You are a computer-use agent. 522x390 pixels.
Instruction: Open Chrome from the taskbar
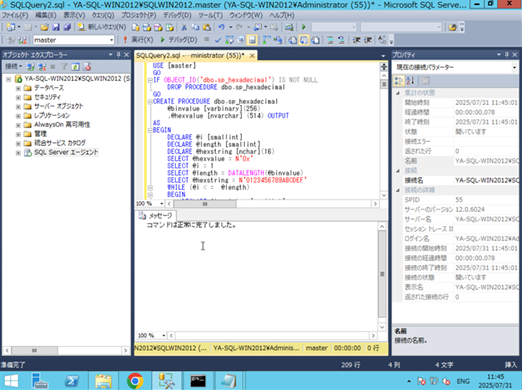click(x=135, y=381)
